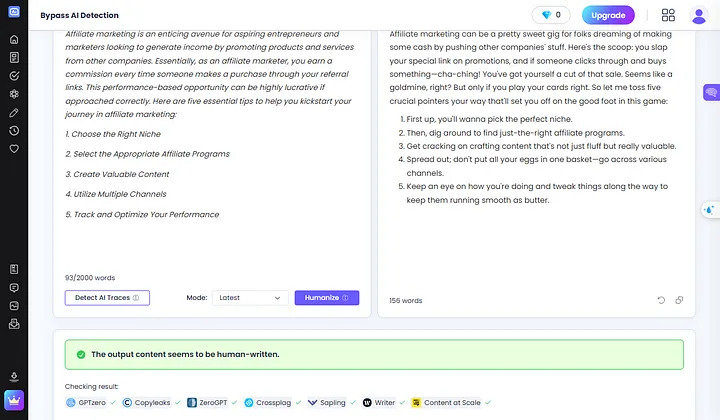Open favorites heart icon in sidebar
Image resolution: width=720 pixels, height=420 pixels.
14,148
